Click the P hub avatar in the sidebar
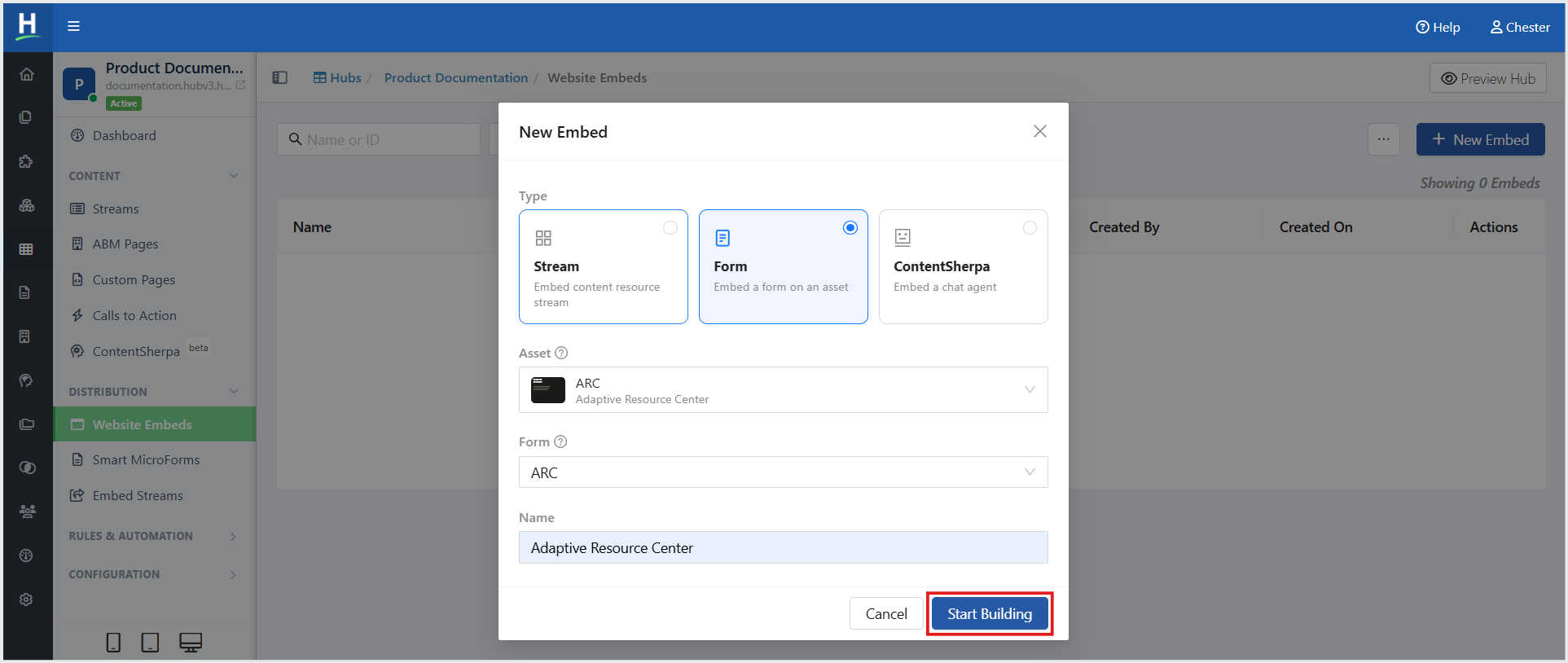The width and height of the screenshot is (1568, 663). point(79,84)
